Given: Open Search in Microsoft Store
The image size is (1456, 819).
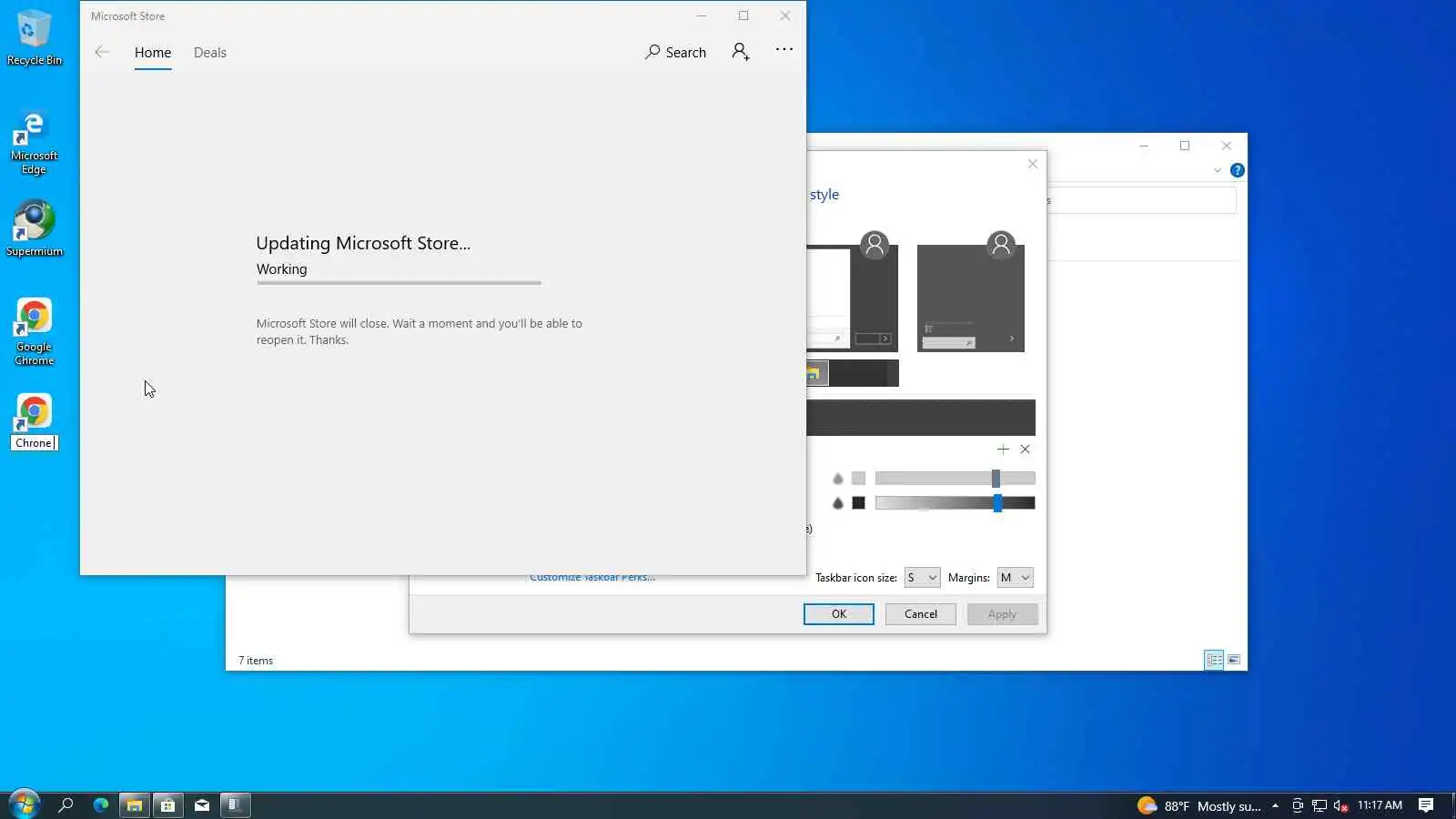Looking at the screenshot, I should click(675, 53).
